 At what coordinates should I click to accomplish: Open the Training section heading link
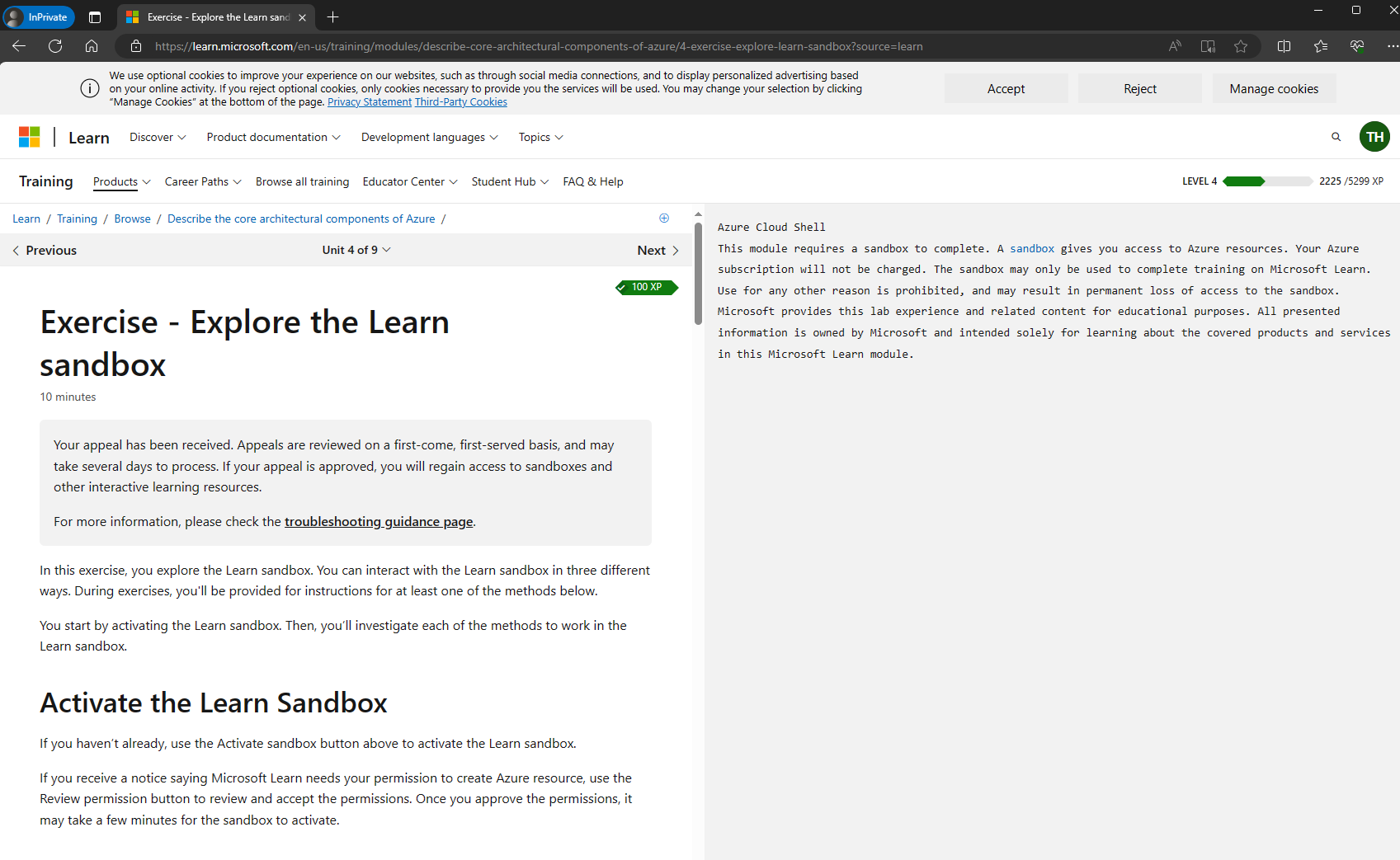[x=46, y=181]
